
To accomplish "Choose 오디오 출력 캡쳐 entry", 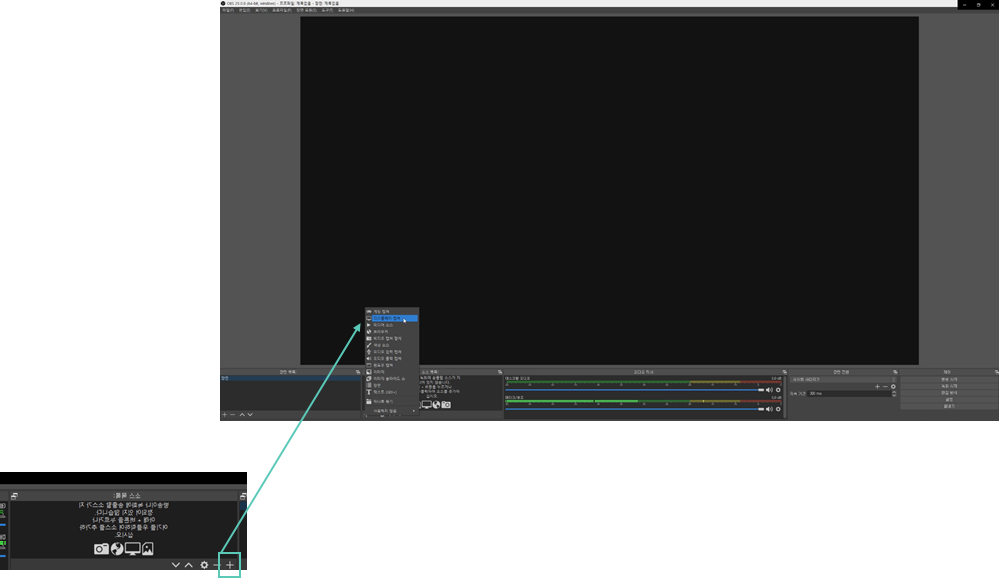I will click(x=391, y=358).
